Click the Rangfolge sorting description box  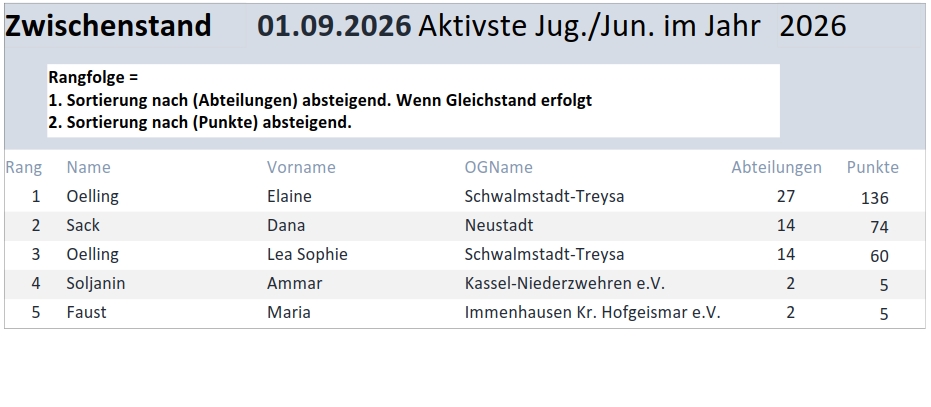tap(413, 100)
